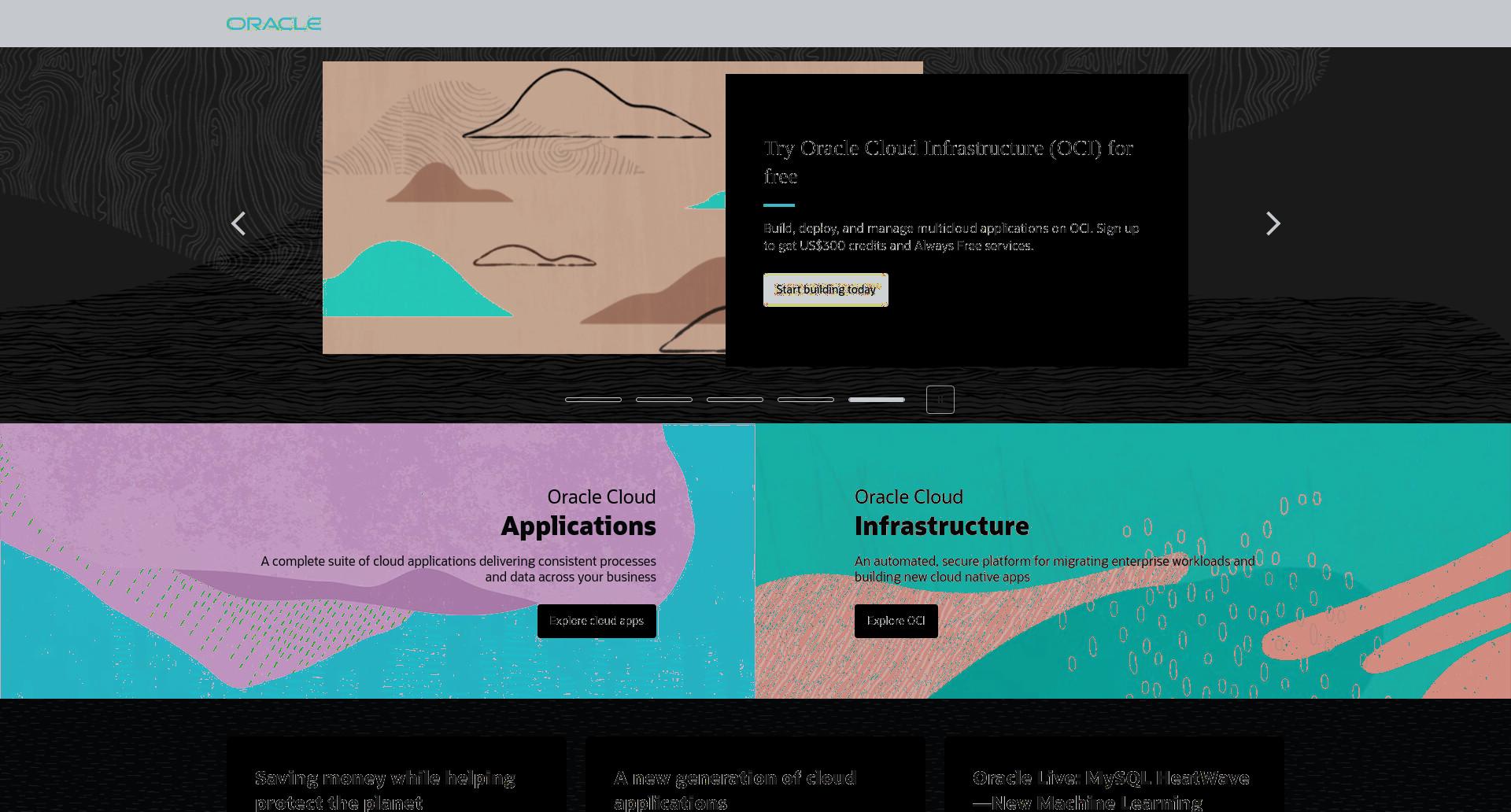Click the automated secure platform description text
Screen dimensions: 1511x812
point(1055,569)
